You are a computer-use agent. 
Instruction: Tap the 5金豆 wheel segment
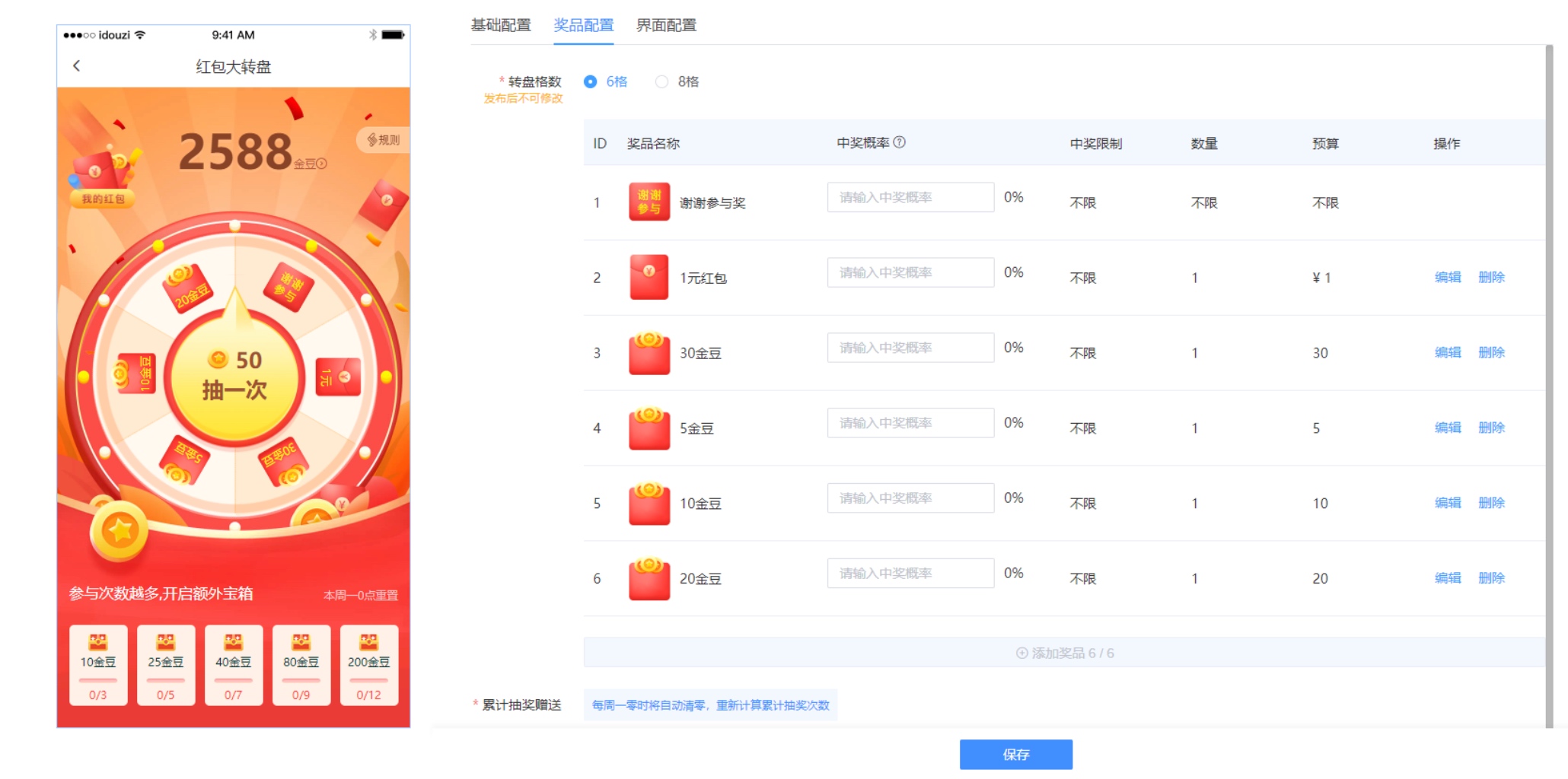pyautogui.click(x=183, y=461)
